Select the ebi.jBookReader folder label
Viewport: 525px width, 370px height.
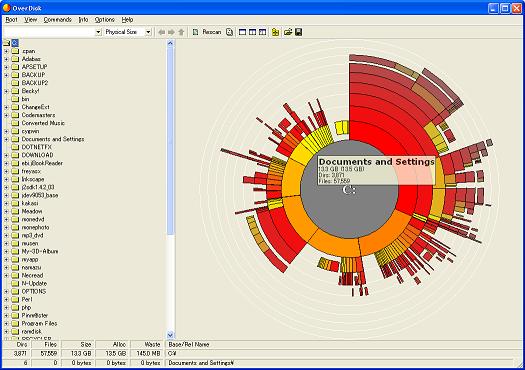42,163
